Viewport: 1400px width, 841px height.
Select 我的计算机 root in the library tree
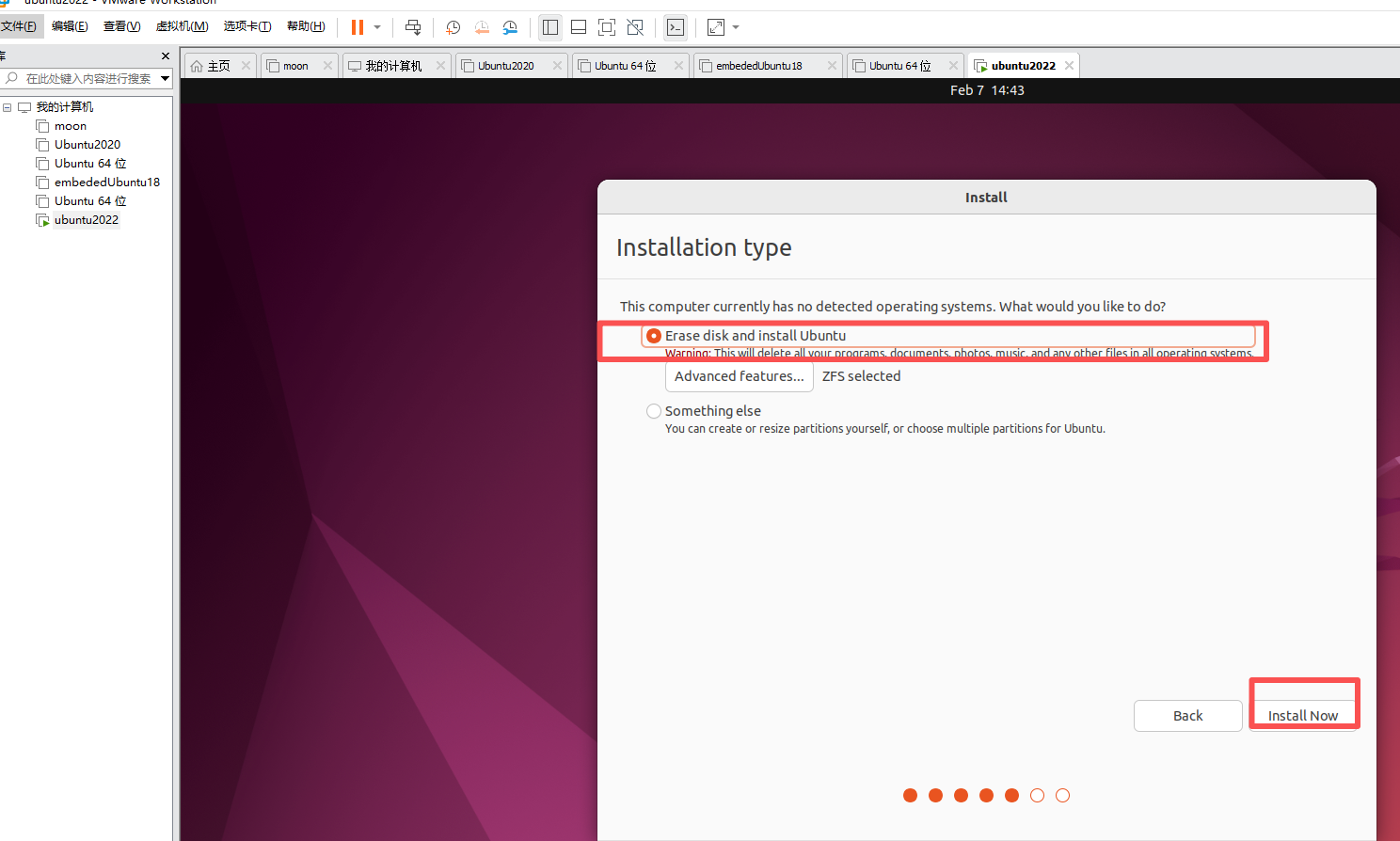[65, 107]
